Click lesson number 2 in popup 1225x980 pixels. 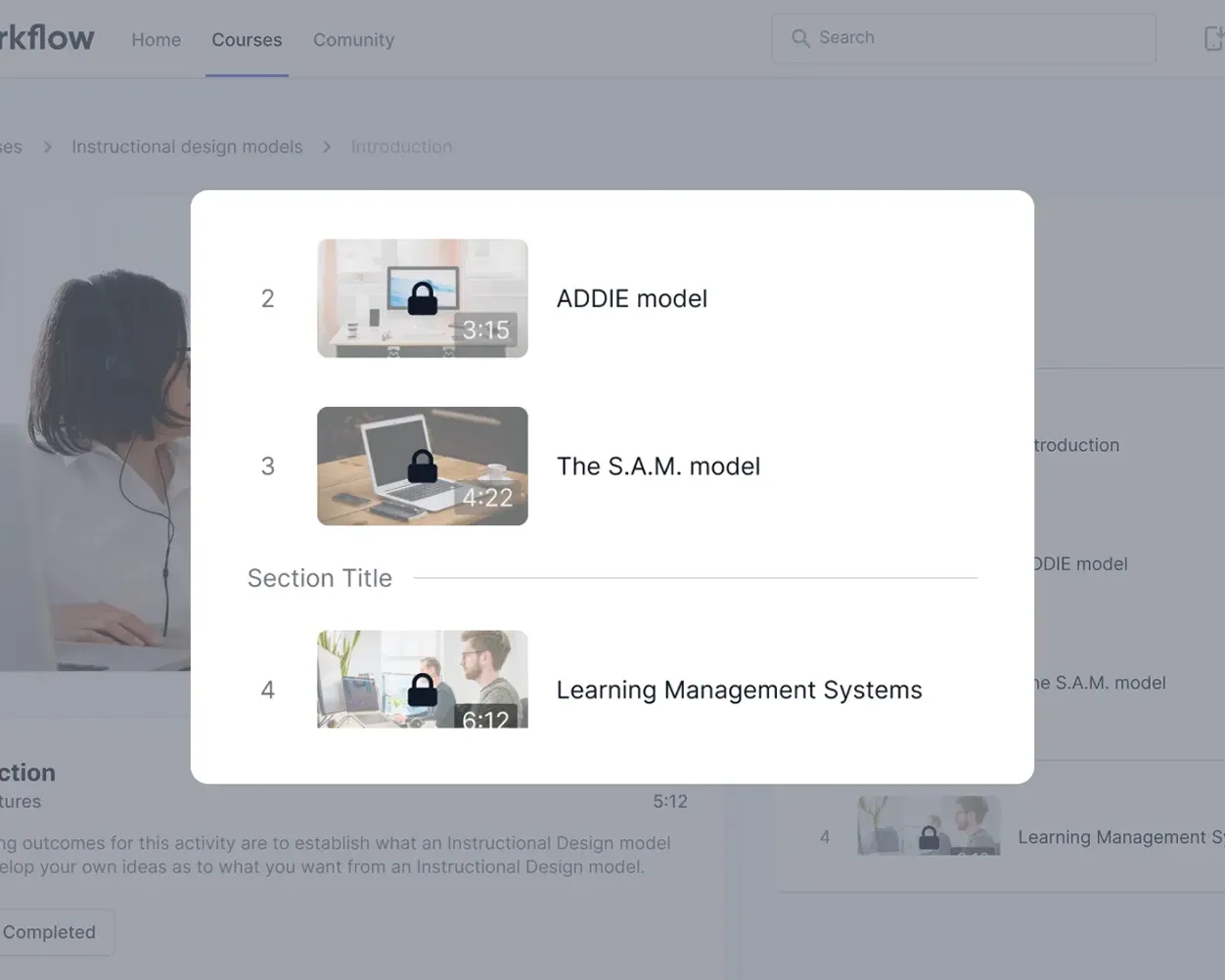(267, 298)
